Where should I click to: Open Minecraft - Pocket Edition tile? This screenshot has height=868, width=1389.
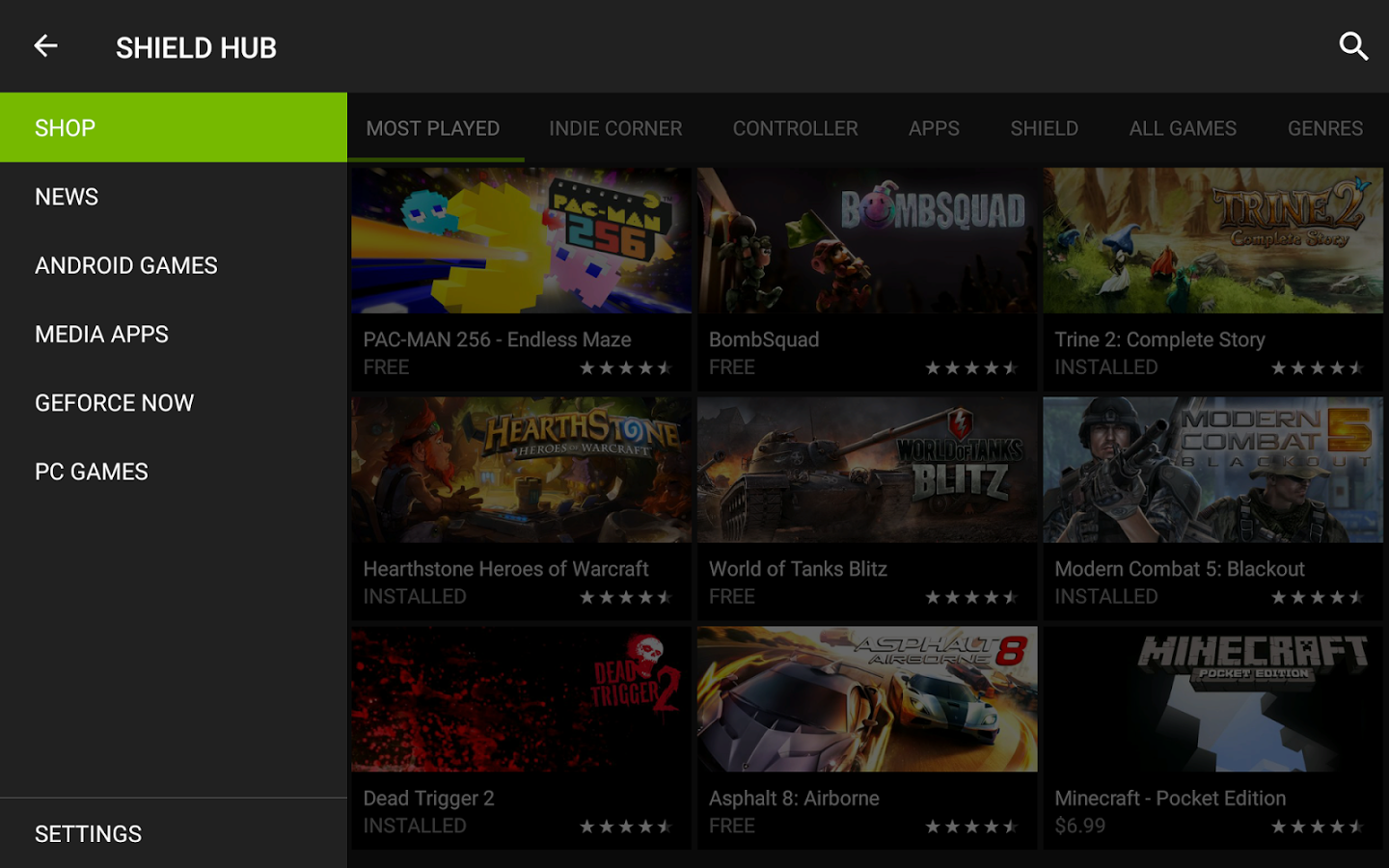tap(1212, 738)
